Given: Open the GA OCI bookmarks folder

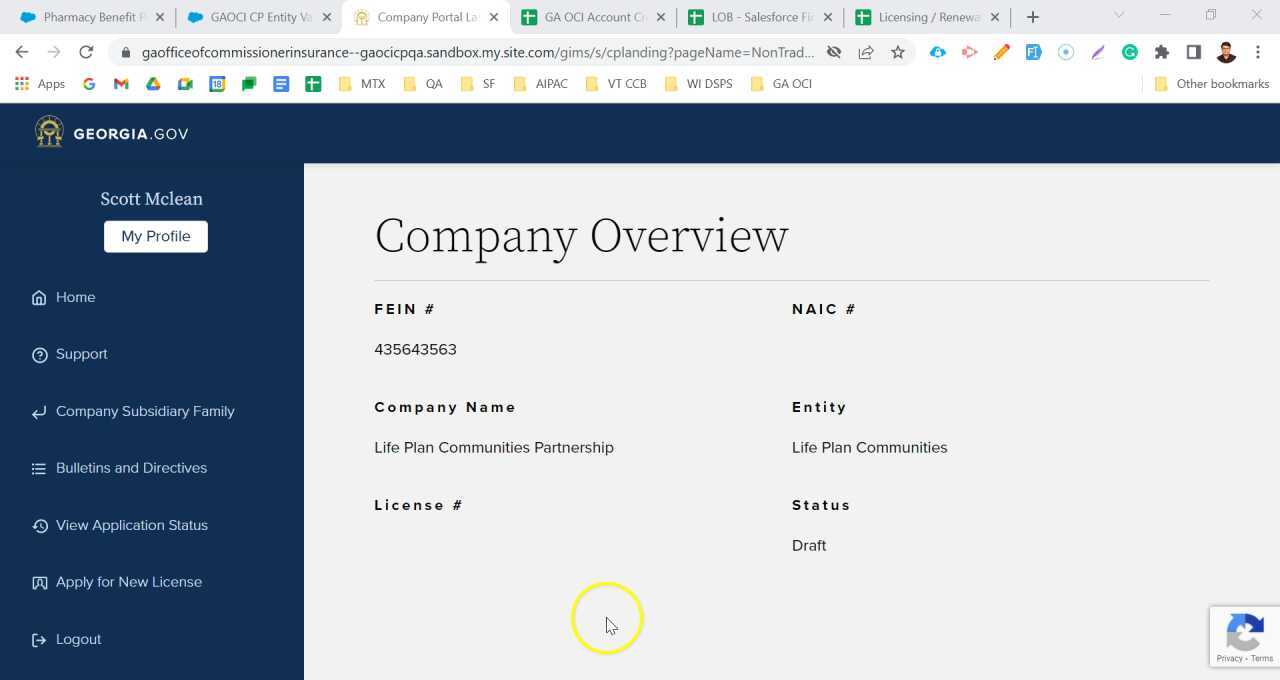Looking at the screenshot, I should tap(783, 84).
